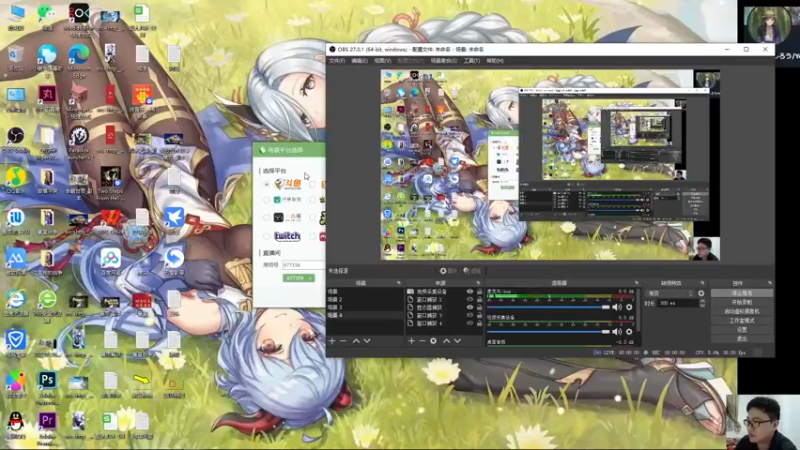Adjust the 300 ms duration stepper arrows
The image size is (800, 450).
(702, 303)
